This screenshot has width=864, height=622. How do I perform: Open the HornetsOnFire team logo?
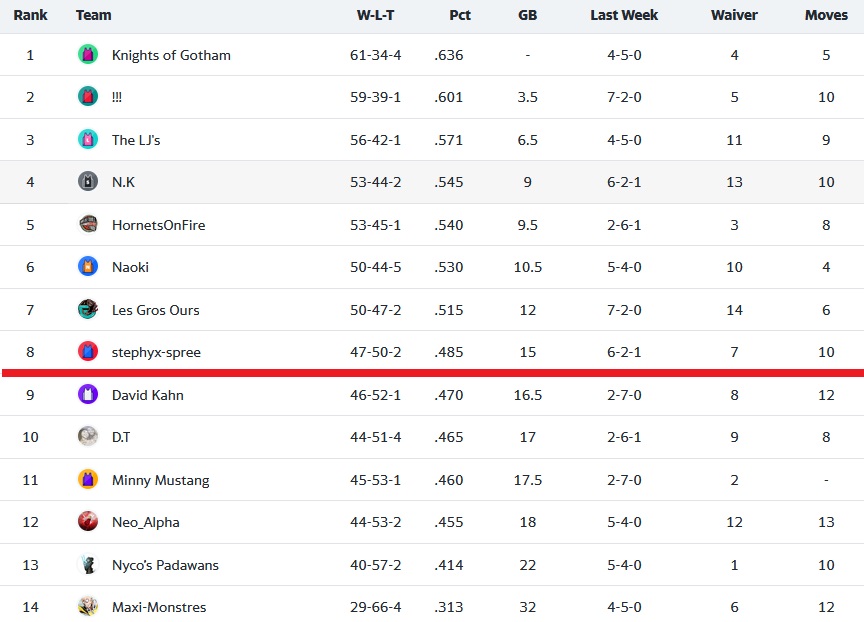click(88, 224)
